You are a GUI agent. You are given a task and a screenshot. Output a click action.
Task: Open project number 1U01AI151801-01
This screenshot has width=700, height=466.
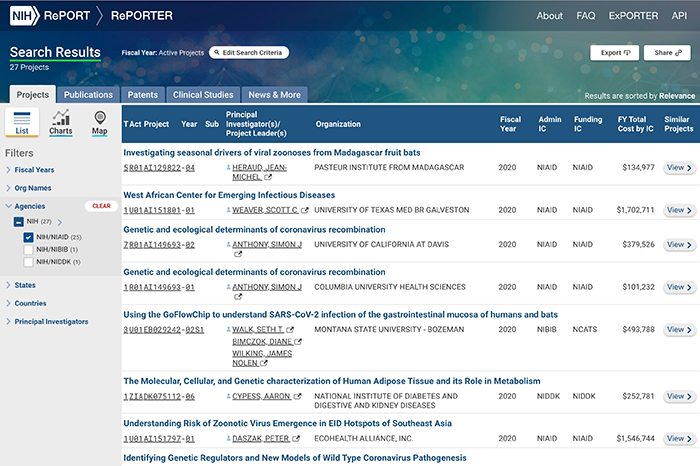pyautogui.click(x=159, y=211)
